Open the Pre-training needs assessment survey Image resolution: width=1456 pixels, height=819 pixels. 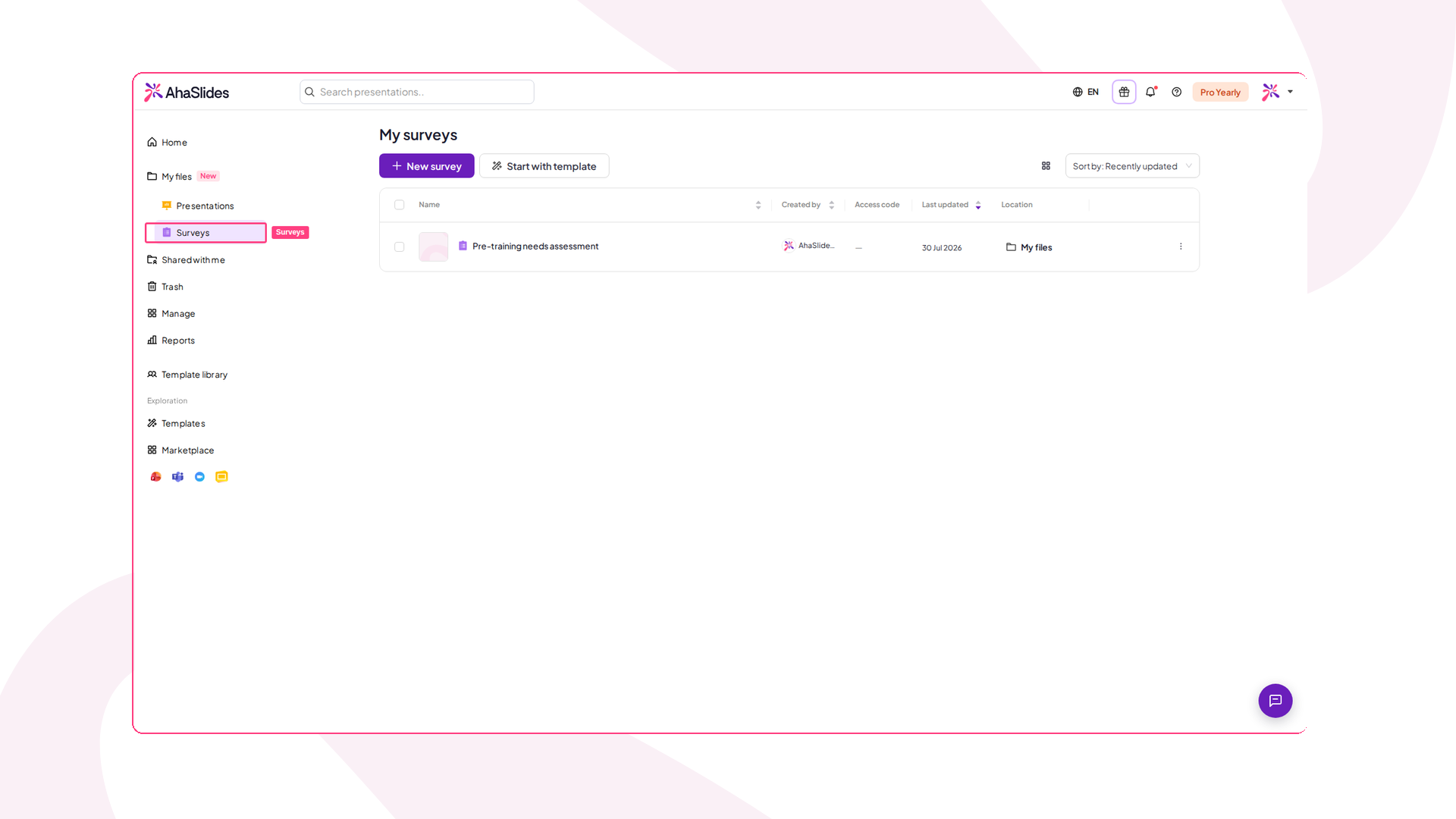[535, 246]
